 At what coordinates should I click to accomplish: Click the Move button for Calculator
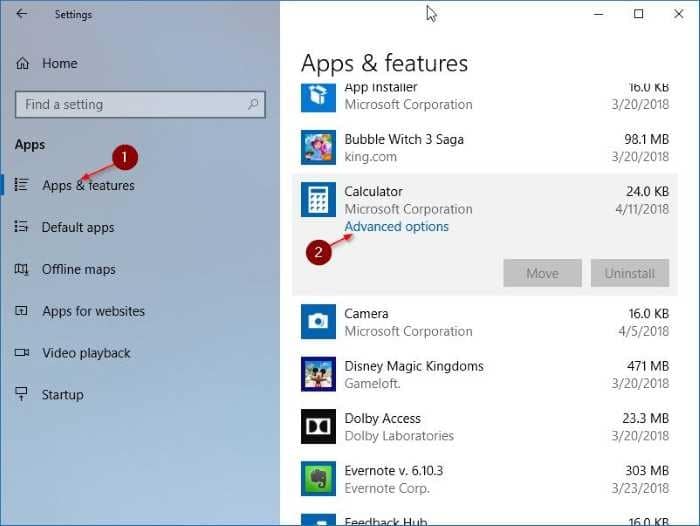pos(542,273)
